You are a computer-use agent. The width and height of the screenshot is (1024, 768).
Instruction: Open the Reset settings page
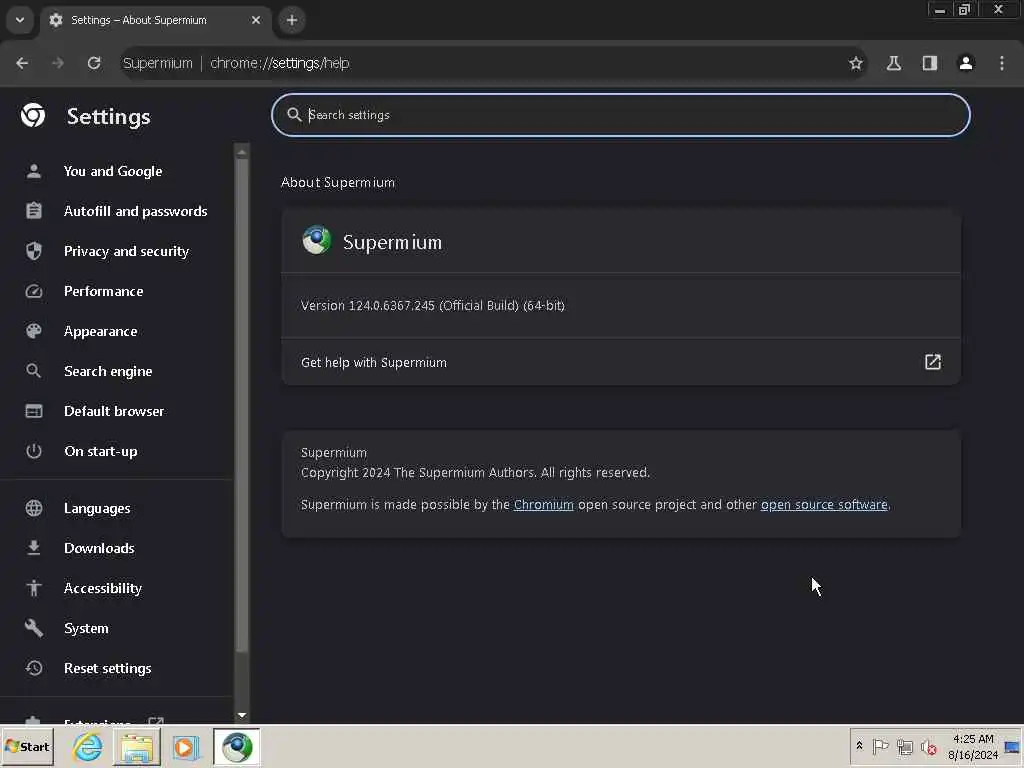click(107, 668)
